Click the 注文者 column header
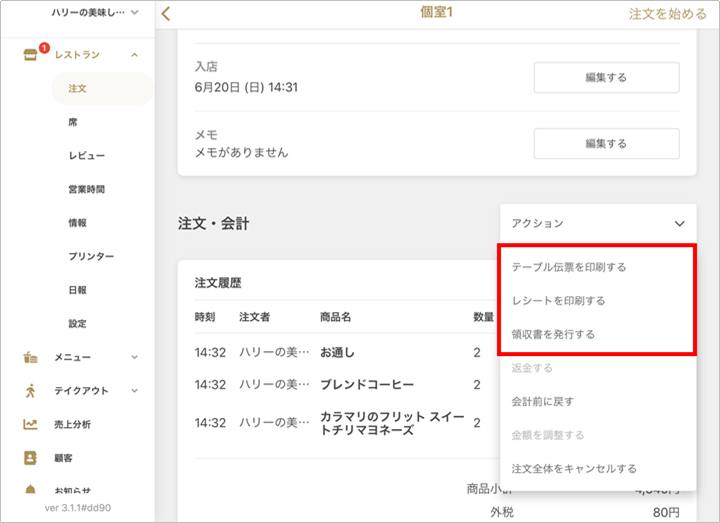720x523 pixels. 254,317
